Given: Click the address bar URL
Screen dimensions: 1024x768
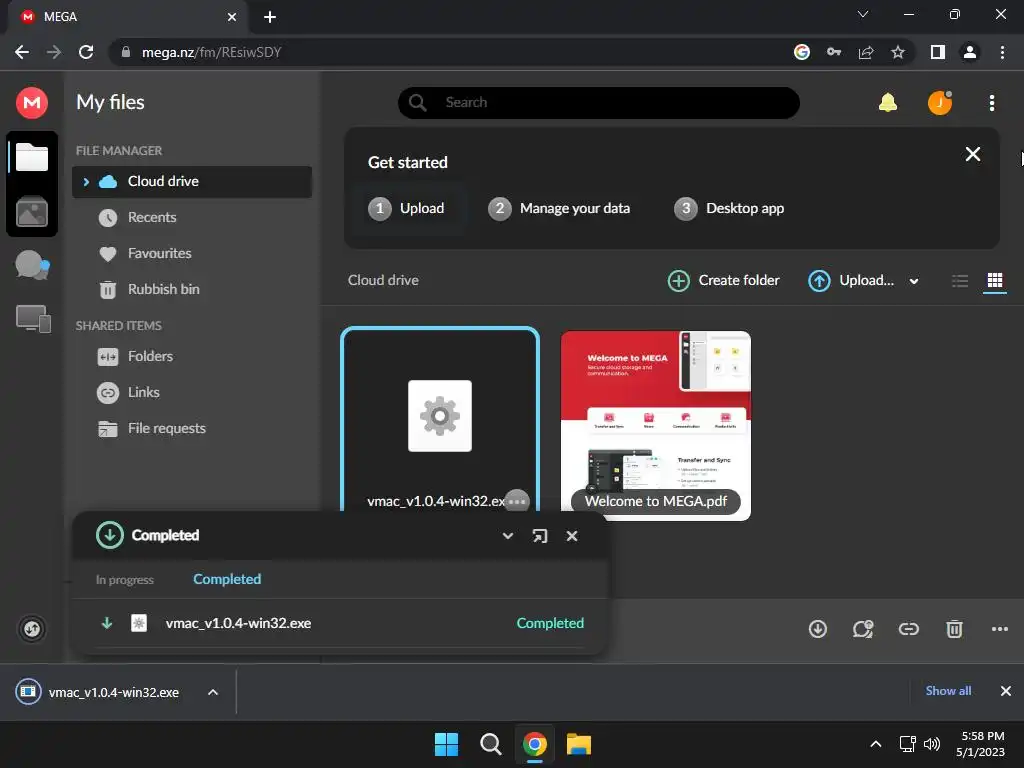Looking at the screenshot, I should pyautogui.click(x=211, y=52).
